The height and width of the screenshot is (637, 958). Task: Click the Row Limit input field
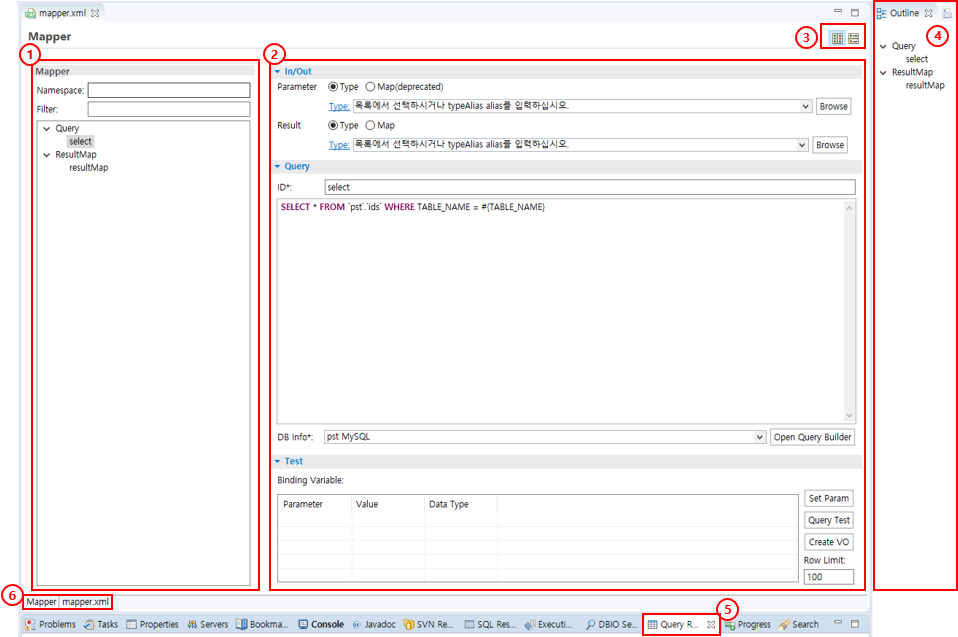point(828,577)
